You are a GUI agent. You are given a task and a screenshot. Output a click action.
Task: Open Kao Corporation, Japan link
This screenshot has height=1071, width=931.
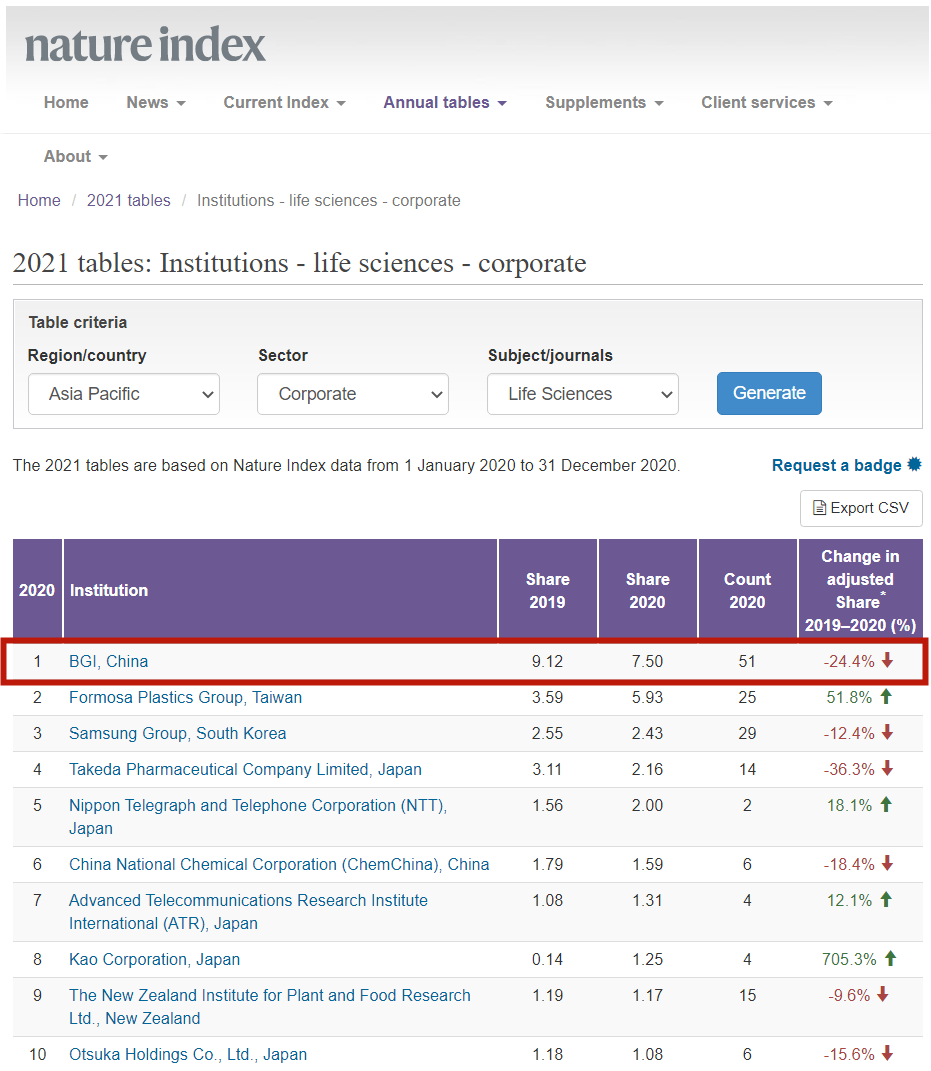coord(154,960)
